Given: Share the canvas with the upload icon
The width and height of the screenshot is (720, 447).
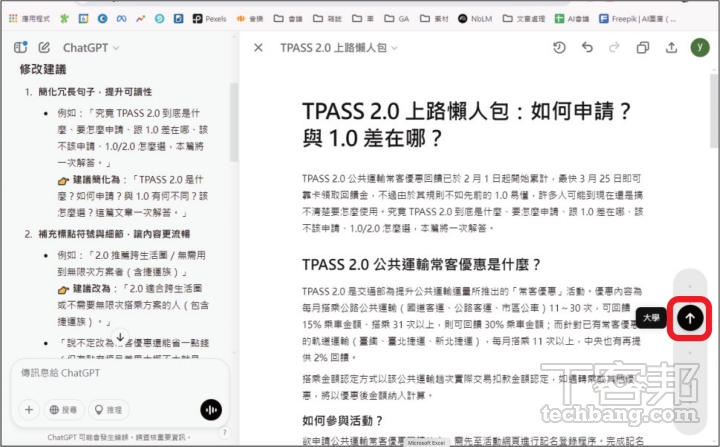Looking at the screenshot, I should click(x=671, y=47).
